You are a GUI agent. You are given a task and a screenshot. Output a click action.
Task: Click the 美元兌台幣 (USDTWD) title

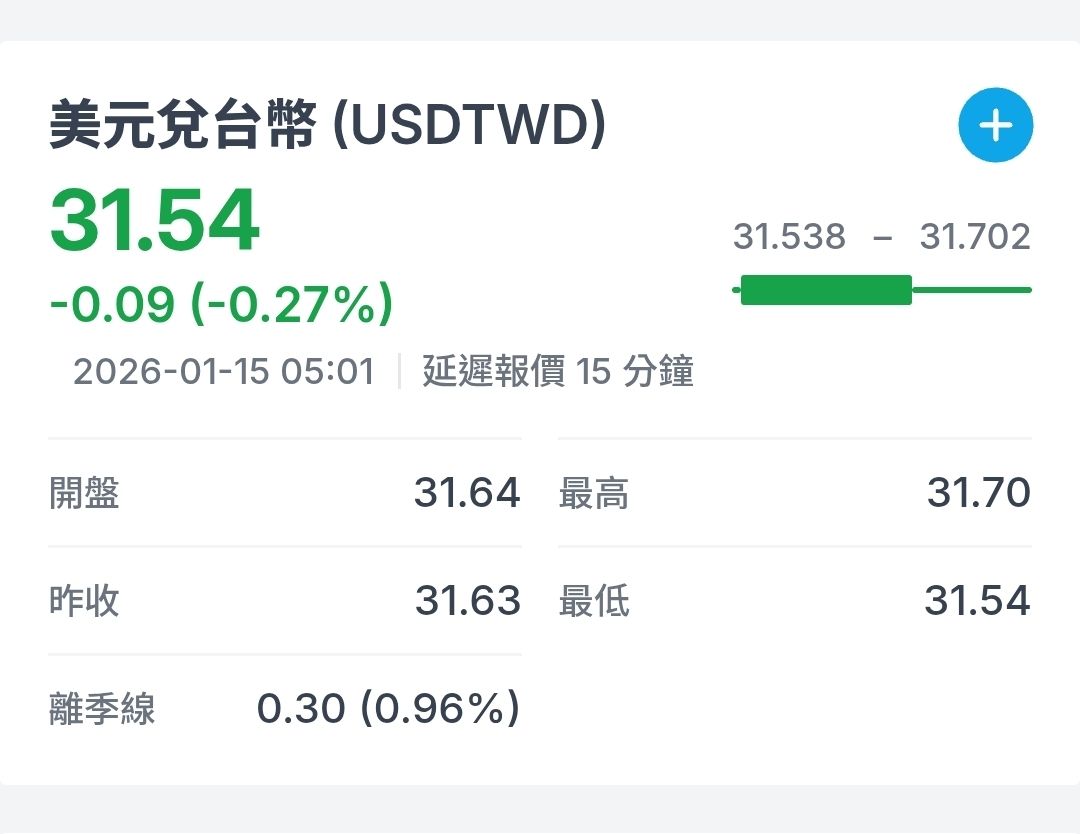point(328,128)
